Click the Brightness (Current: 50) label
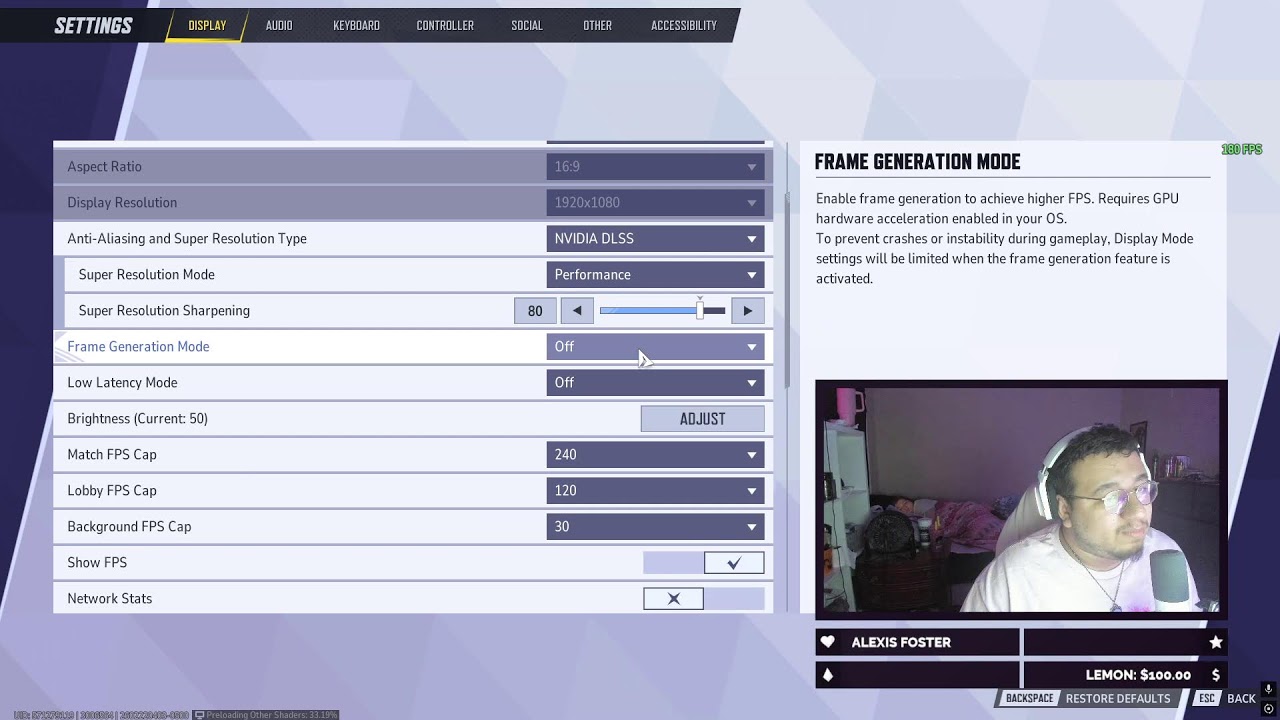Viewport: 1280px width, 720px height. tap(137, 419)
